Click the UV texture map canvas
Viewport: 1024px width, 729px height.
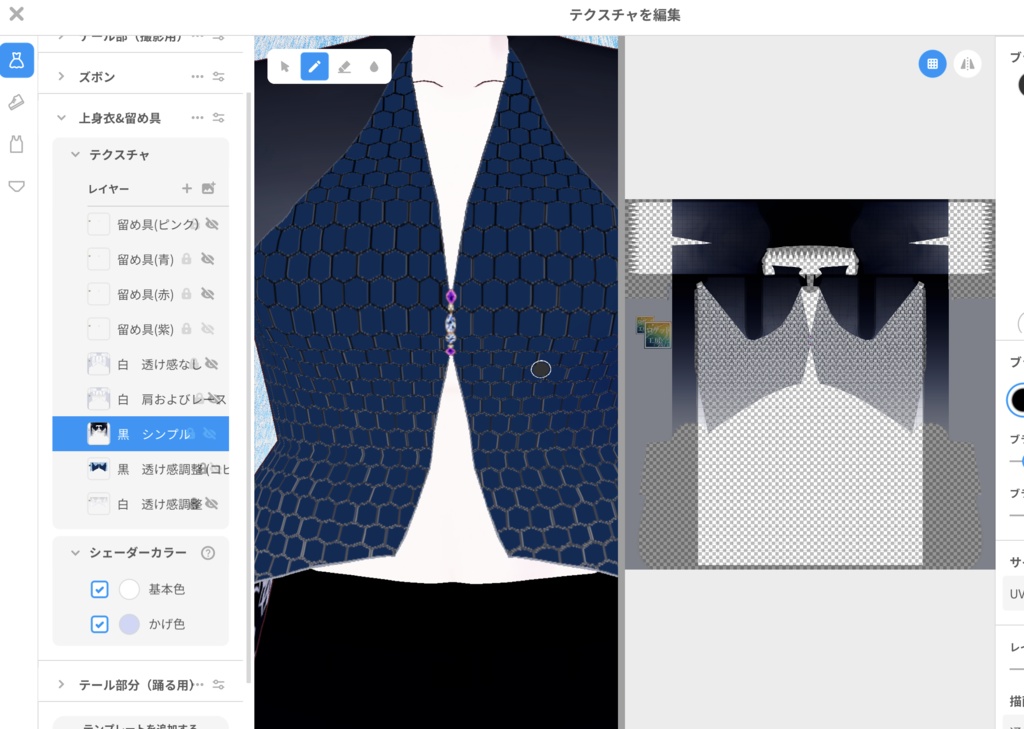coord(810,384)
